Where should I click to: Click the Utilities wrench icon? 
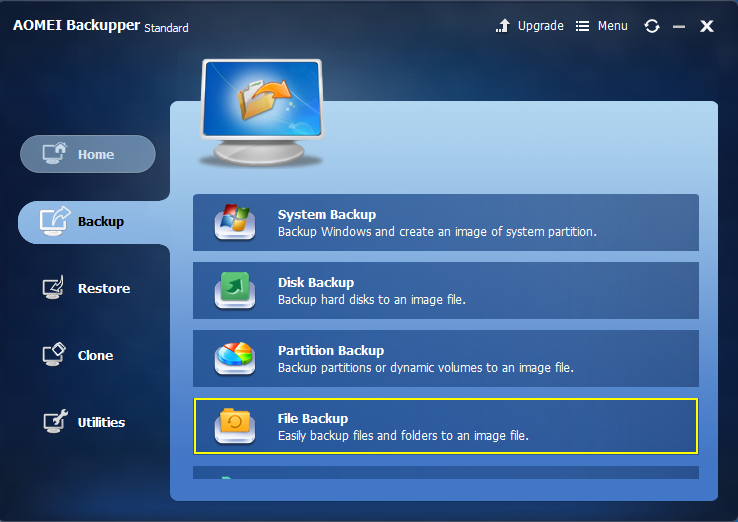(x=54, y=422)
